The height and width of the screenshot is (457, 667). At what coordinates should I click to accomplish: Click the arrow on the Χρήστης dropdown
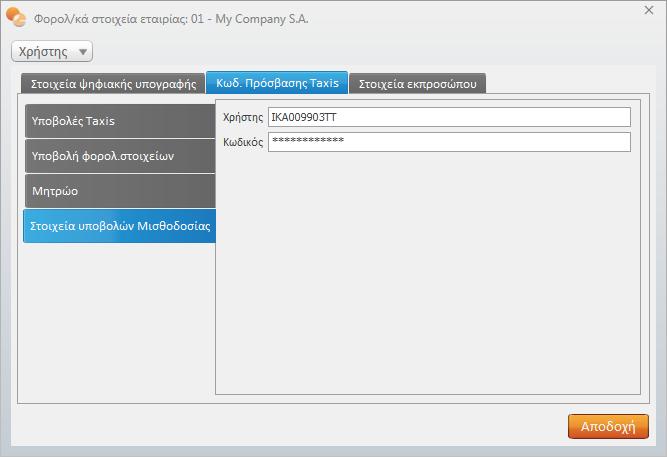click(x=82, y=52)
